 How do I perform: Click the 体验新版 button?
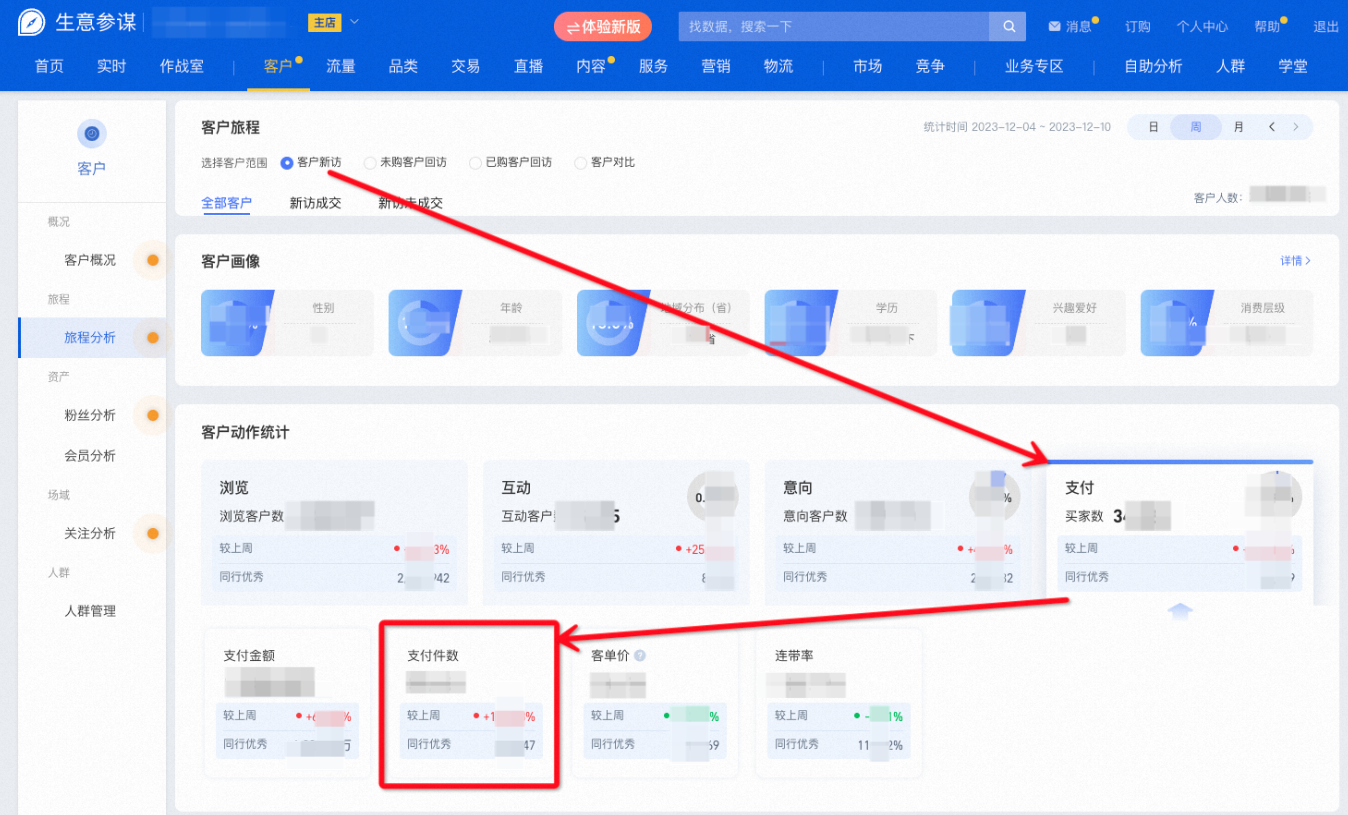coord(603,27)
